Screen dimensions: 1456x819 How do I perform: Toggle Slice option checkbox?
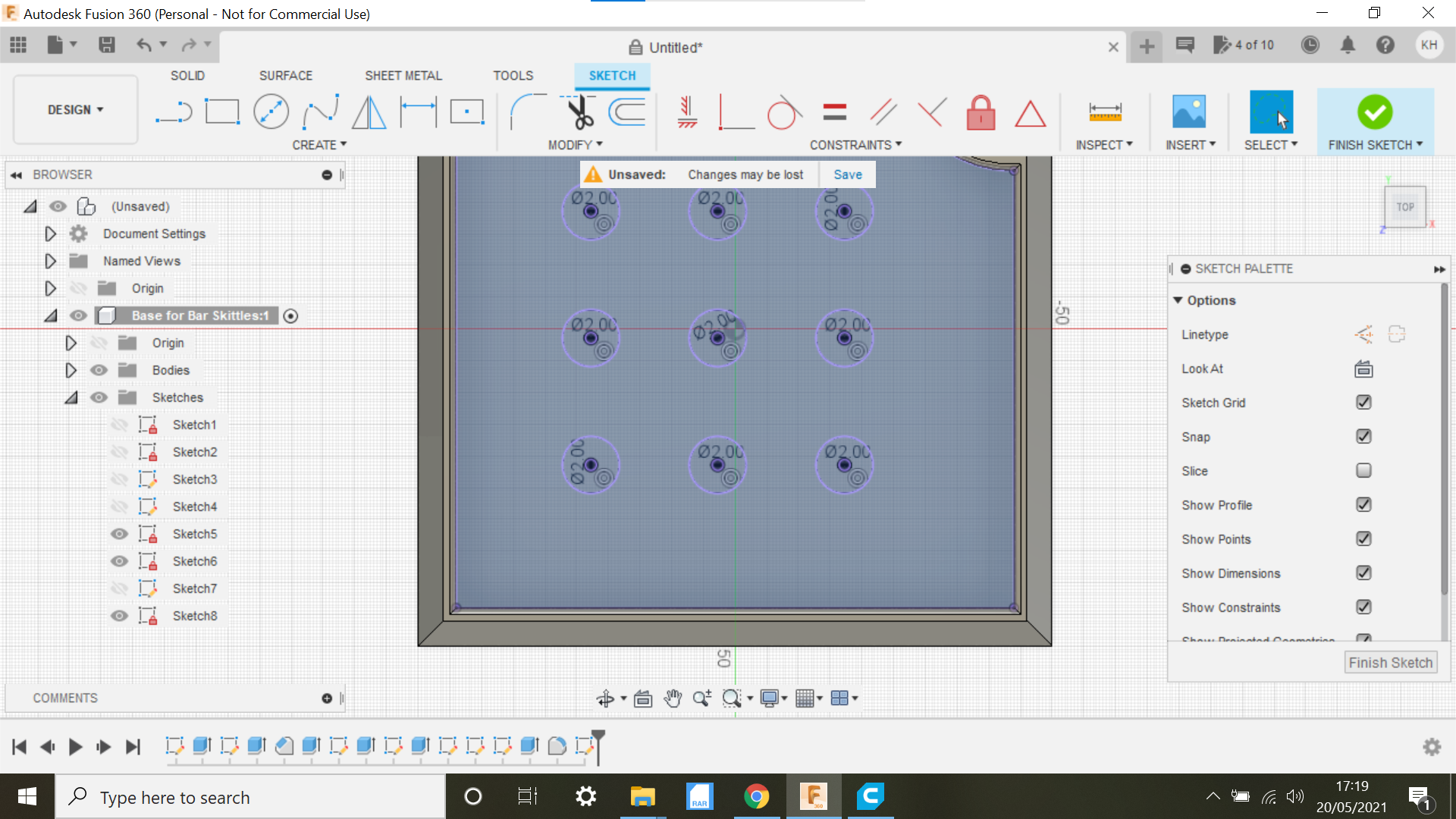(x=1364, y=470)
